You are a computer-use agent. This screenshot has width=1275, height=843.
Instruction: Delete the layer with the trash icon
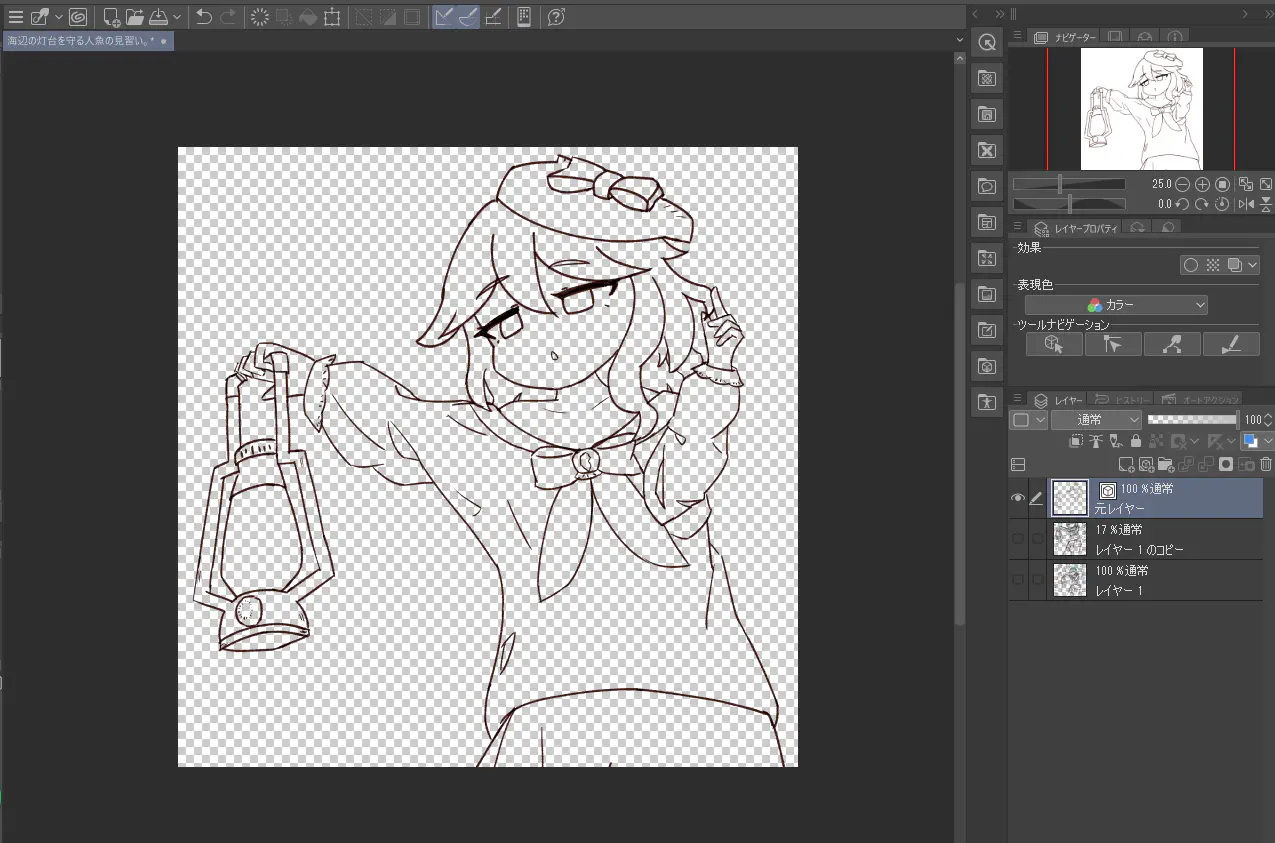tap(1266, 464)
